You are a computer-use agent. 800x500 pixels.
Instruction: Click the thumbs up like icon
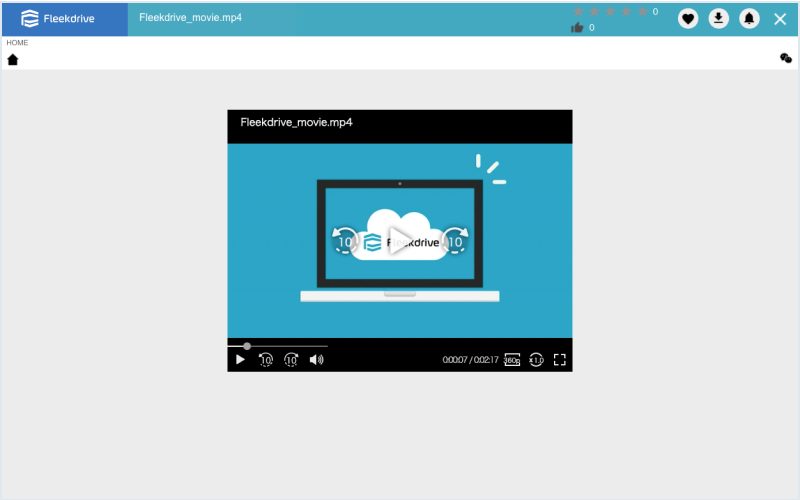(x=577, y=28)
